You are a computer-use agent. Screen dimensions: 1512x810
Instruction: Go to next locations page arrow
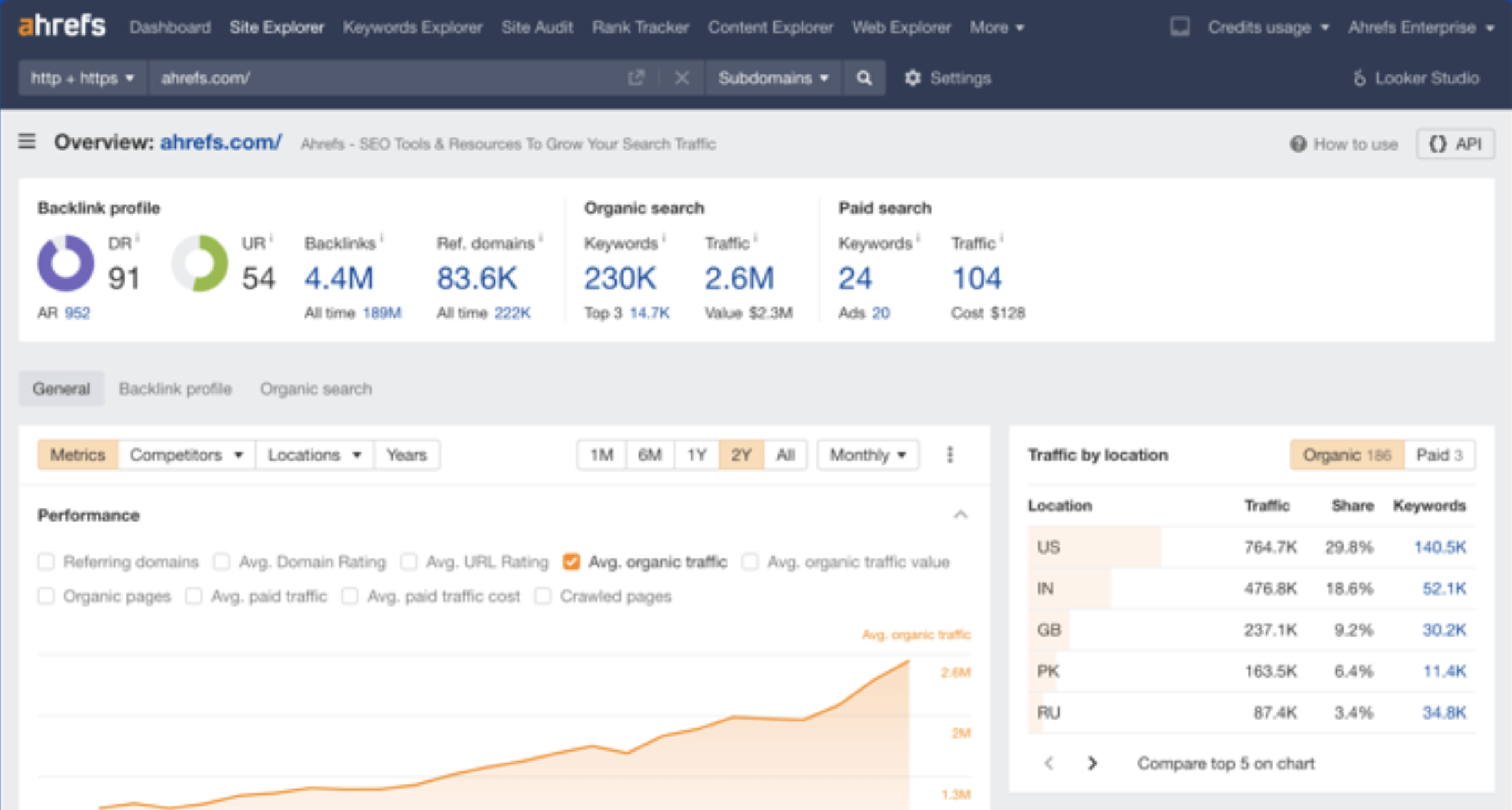[1092, 763]
